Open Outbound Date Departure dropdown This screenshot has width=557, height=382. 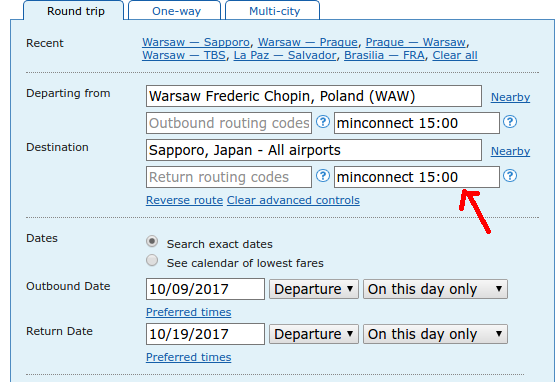[x=314, y=289]
